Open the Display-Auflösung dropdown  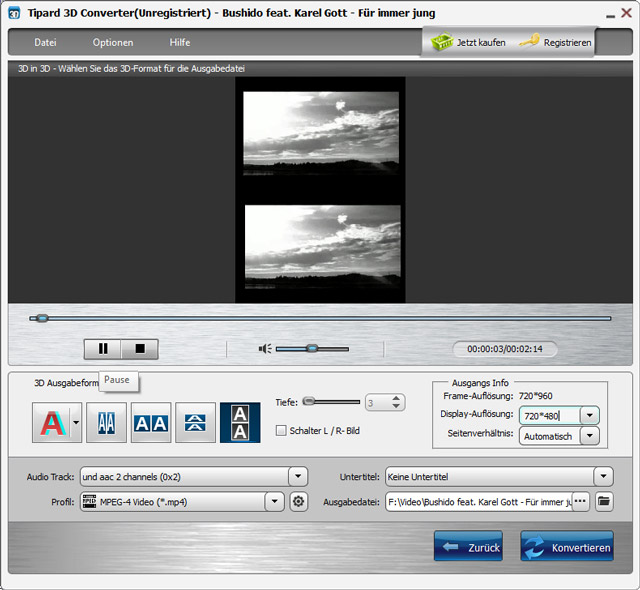click(590, 416)
